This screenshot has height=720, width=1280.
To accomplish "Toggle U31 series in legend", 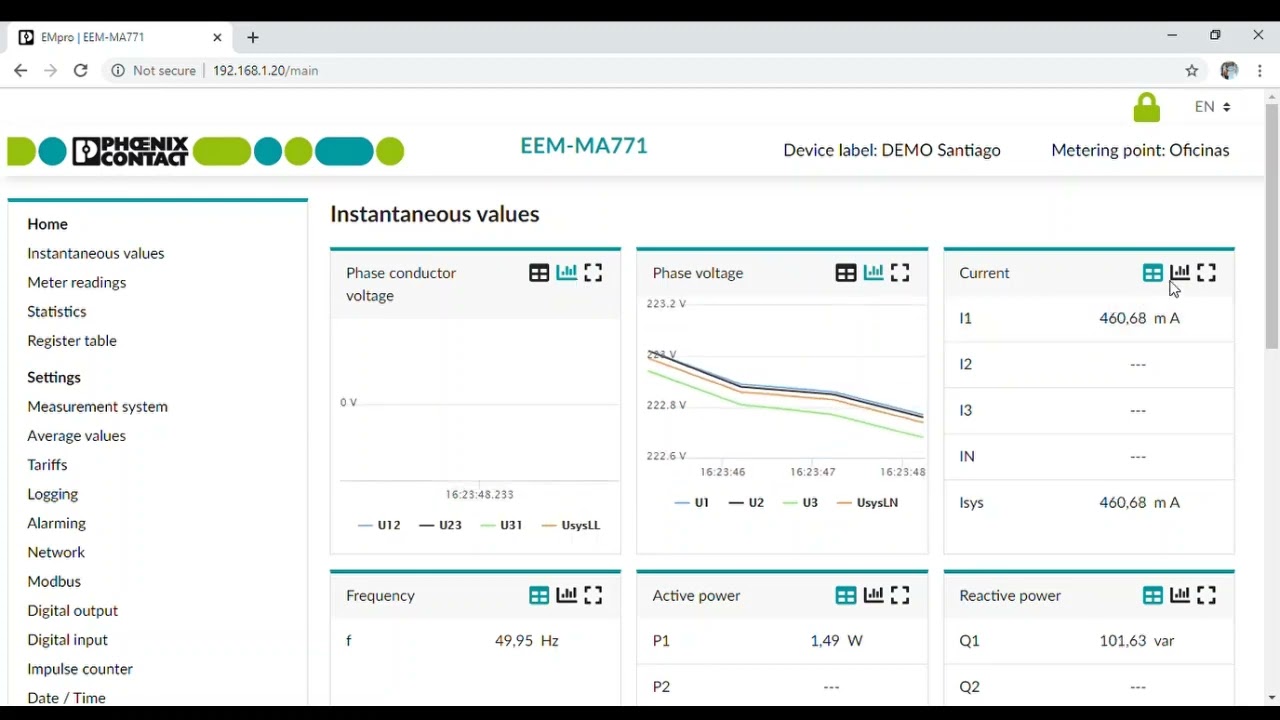I will pos(502,525).
